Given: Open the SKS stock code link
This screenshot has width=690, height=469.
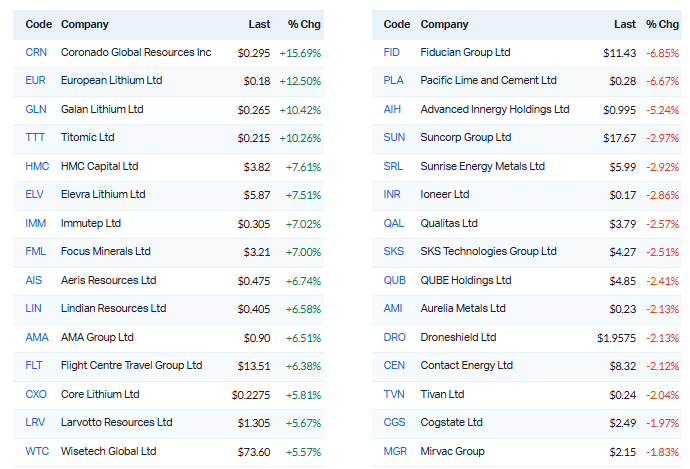Looking at the screenshot, I should coord(393,251).
